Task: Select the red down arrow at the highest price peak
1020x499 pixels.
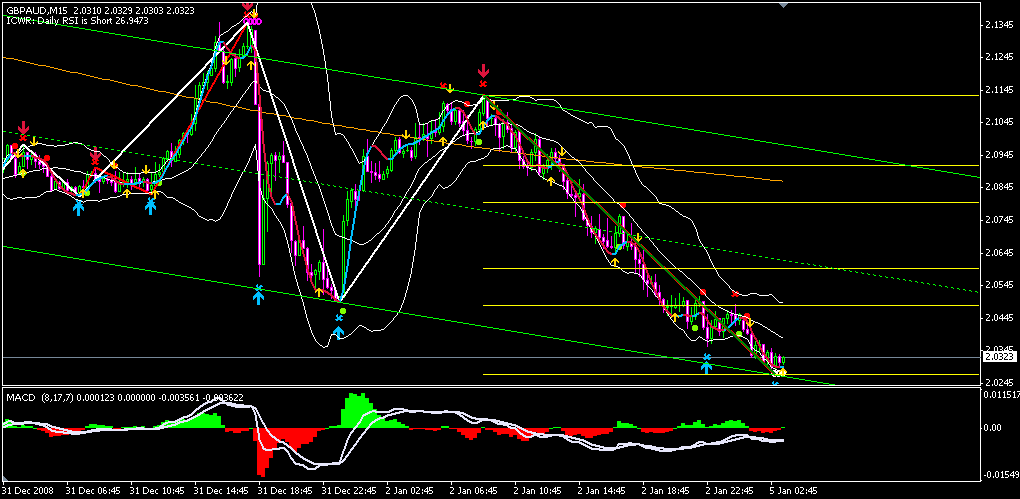Action: tap(248, 5)
